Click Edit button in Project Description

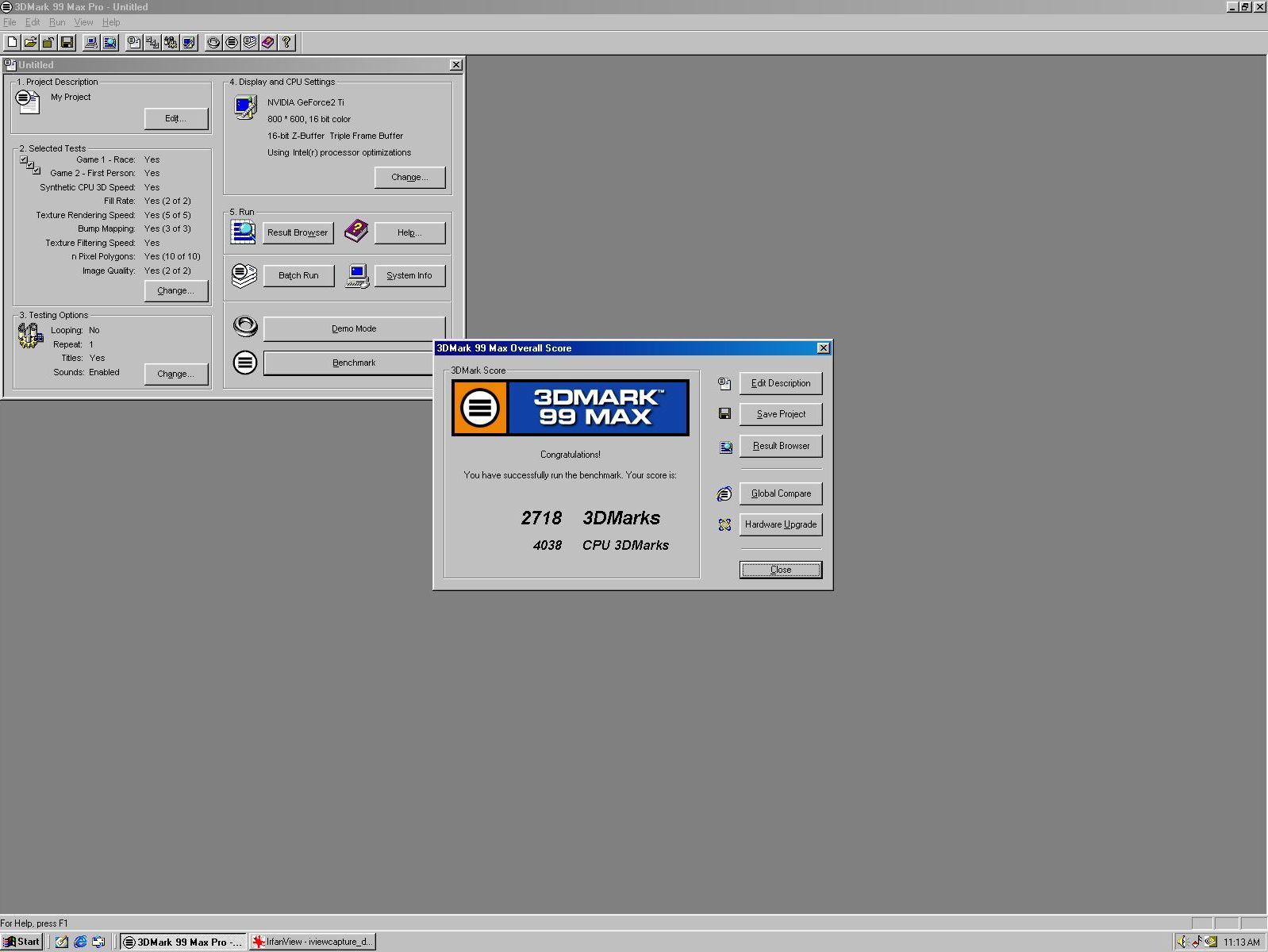point(176,118)
